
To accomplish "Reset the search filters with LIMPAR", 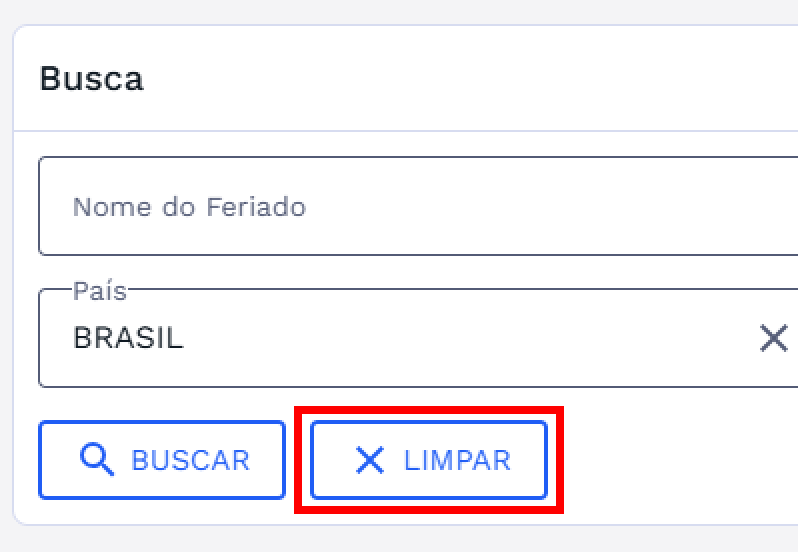I will 429,460.
